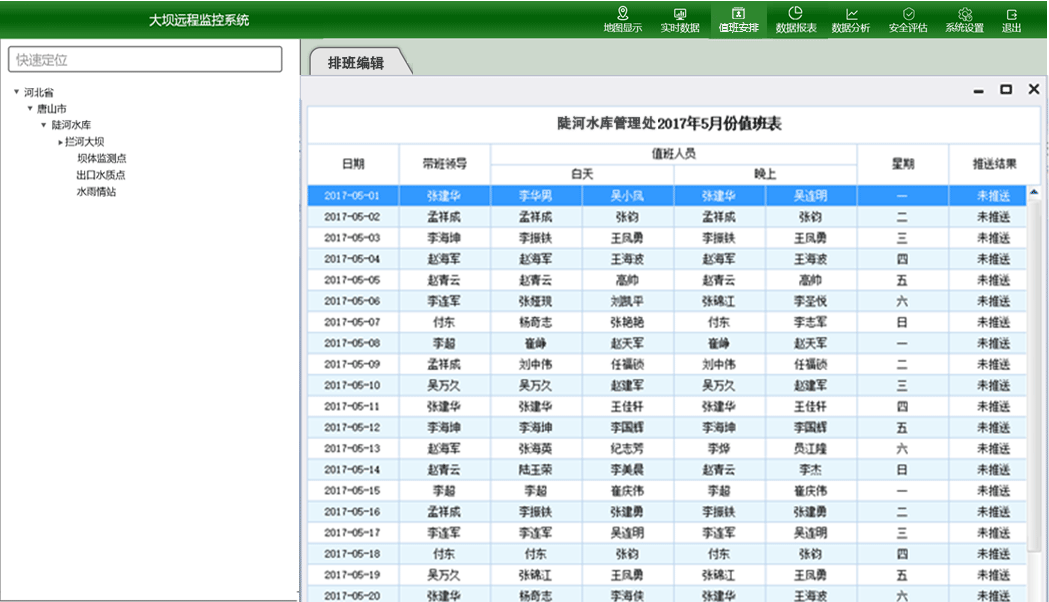
Task: Collapse the 河北省 tree node
Action: pyautogui.click(x=17, y=92)
